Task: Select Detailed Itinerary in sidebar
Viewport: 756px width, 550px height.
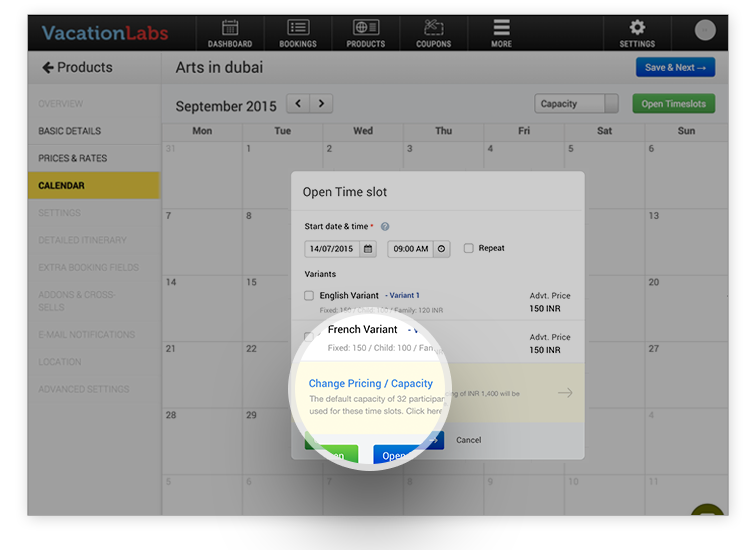Action: click(94, 240)
